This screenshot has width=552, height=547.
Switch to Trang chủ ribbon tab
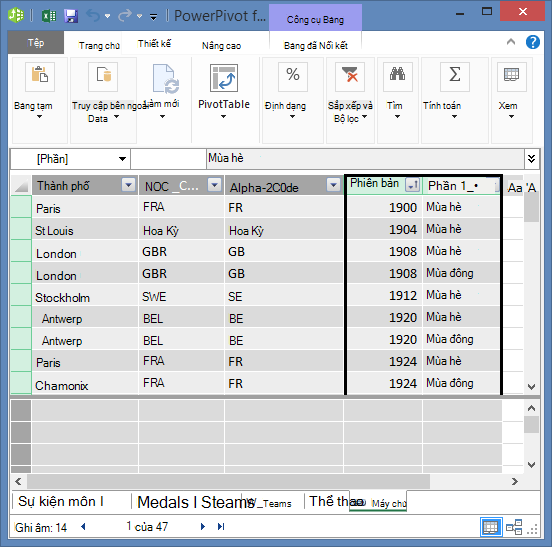tap(99, 45)
